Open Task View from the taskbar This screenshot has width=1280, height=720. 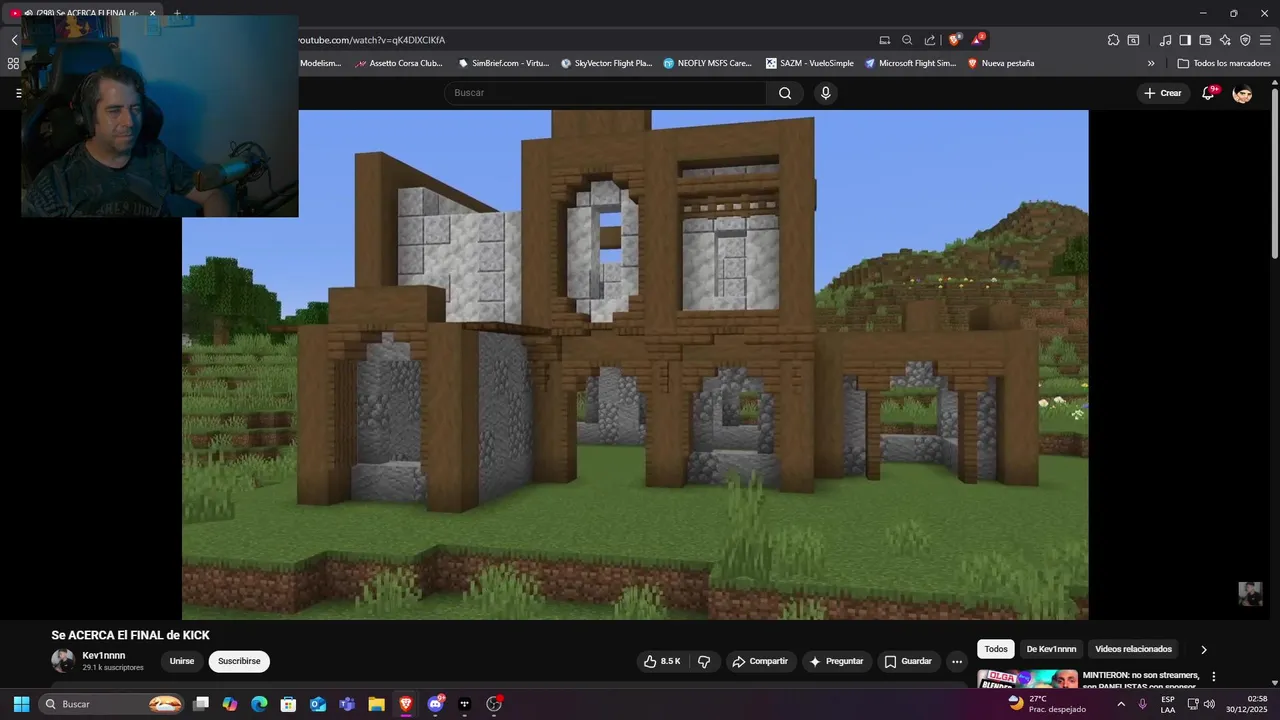click(x=200, y=704)
